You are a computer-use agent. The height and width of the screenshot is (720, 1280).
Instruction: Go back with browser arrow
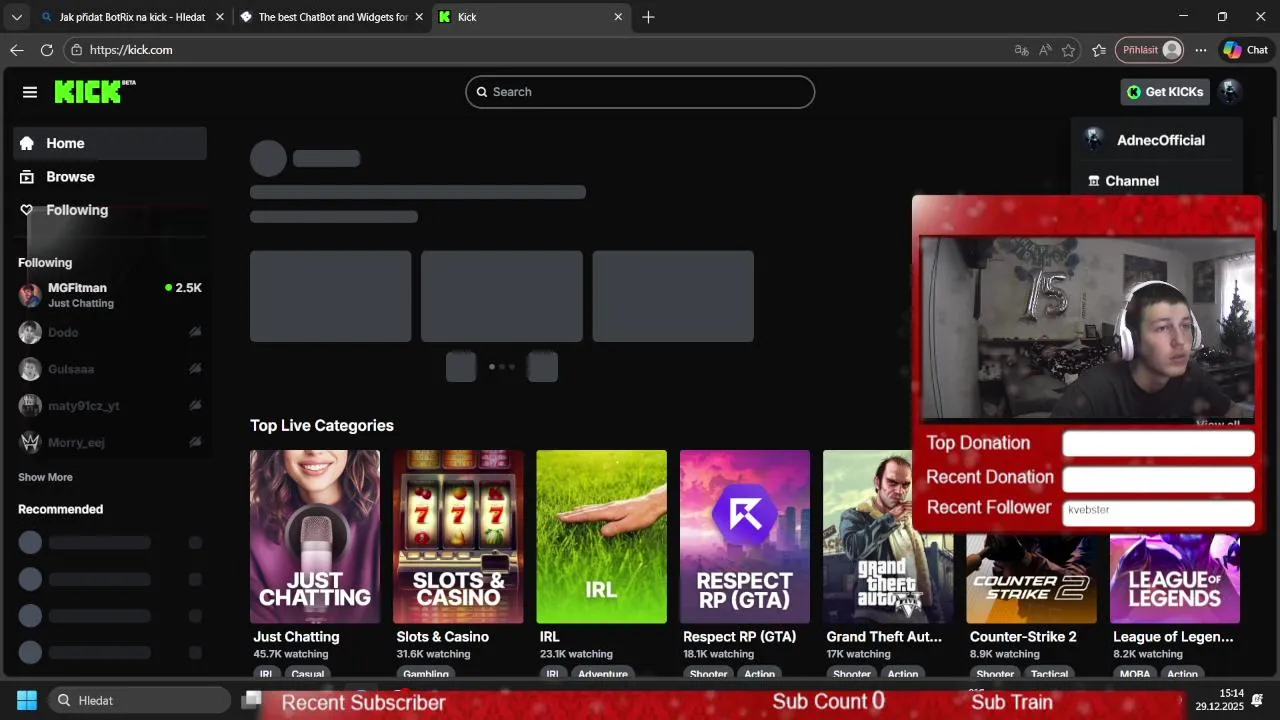pyautogui.click(x=17, y=50)
